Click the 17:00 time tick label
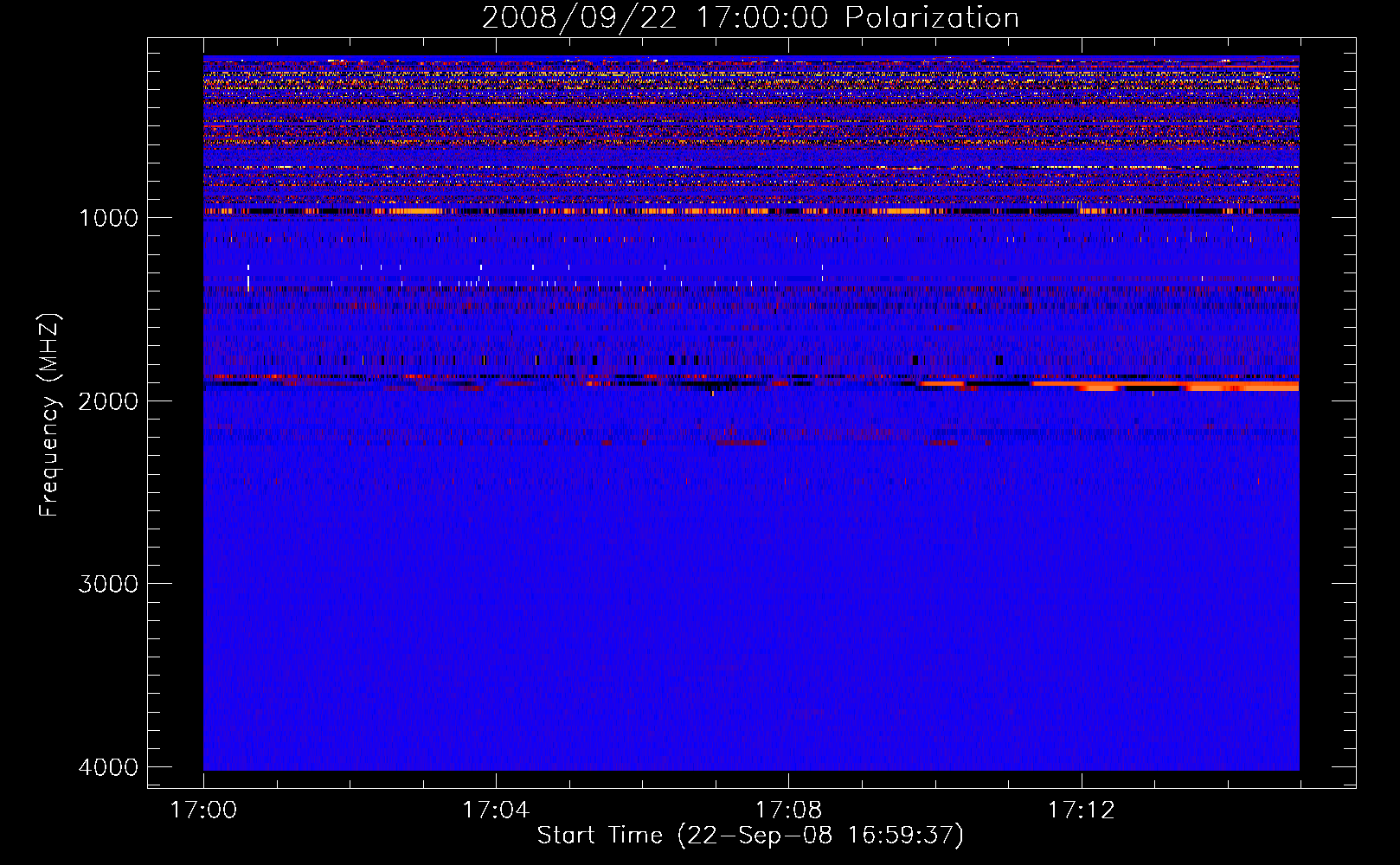1400x865 pixels. click(203, 810)
